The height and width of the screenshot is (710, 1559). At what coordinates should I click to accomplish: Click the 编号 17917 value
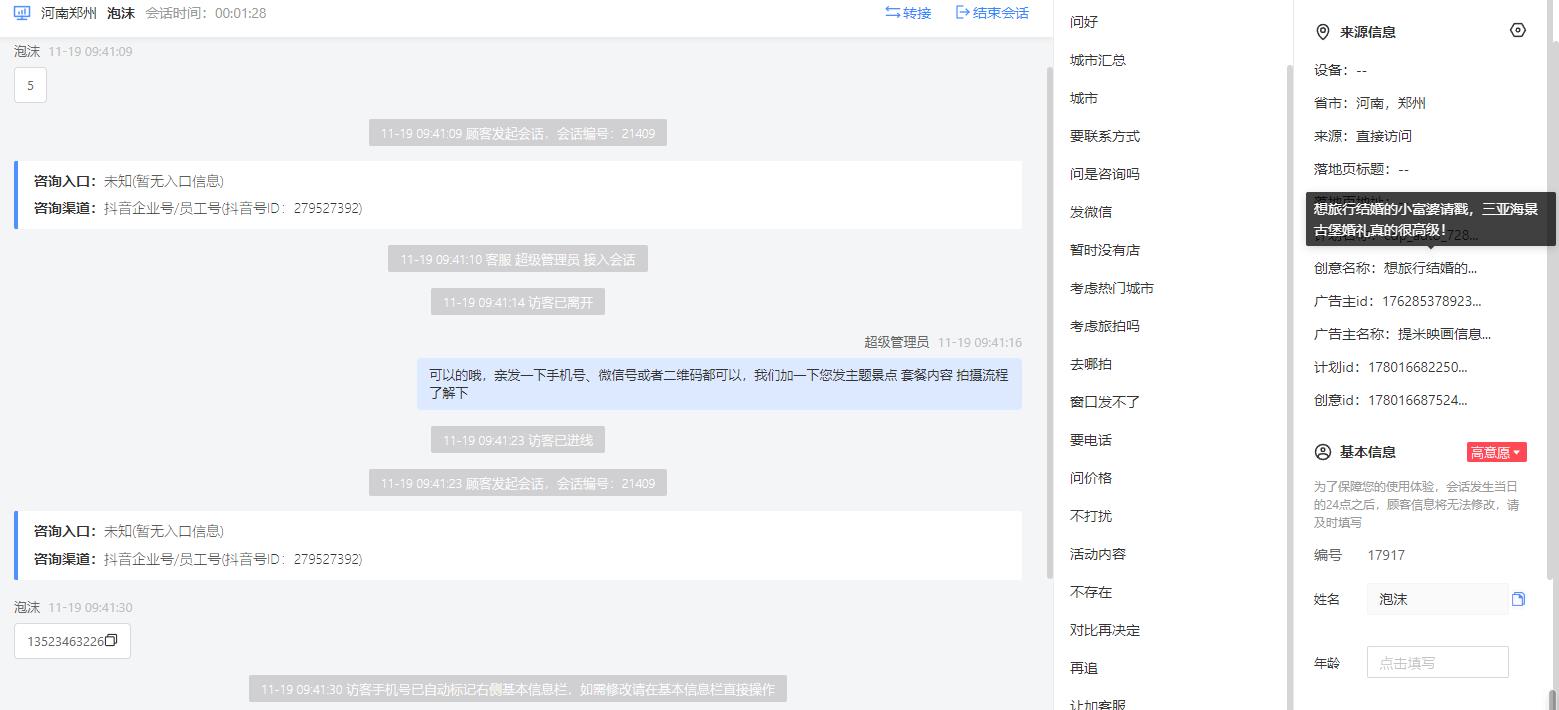(1386, 555)
